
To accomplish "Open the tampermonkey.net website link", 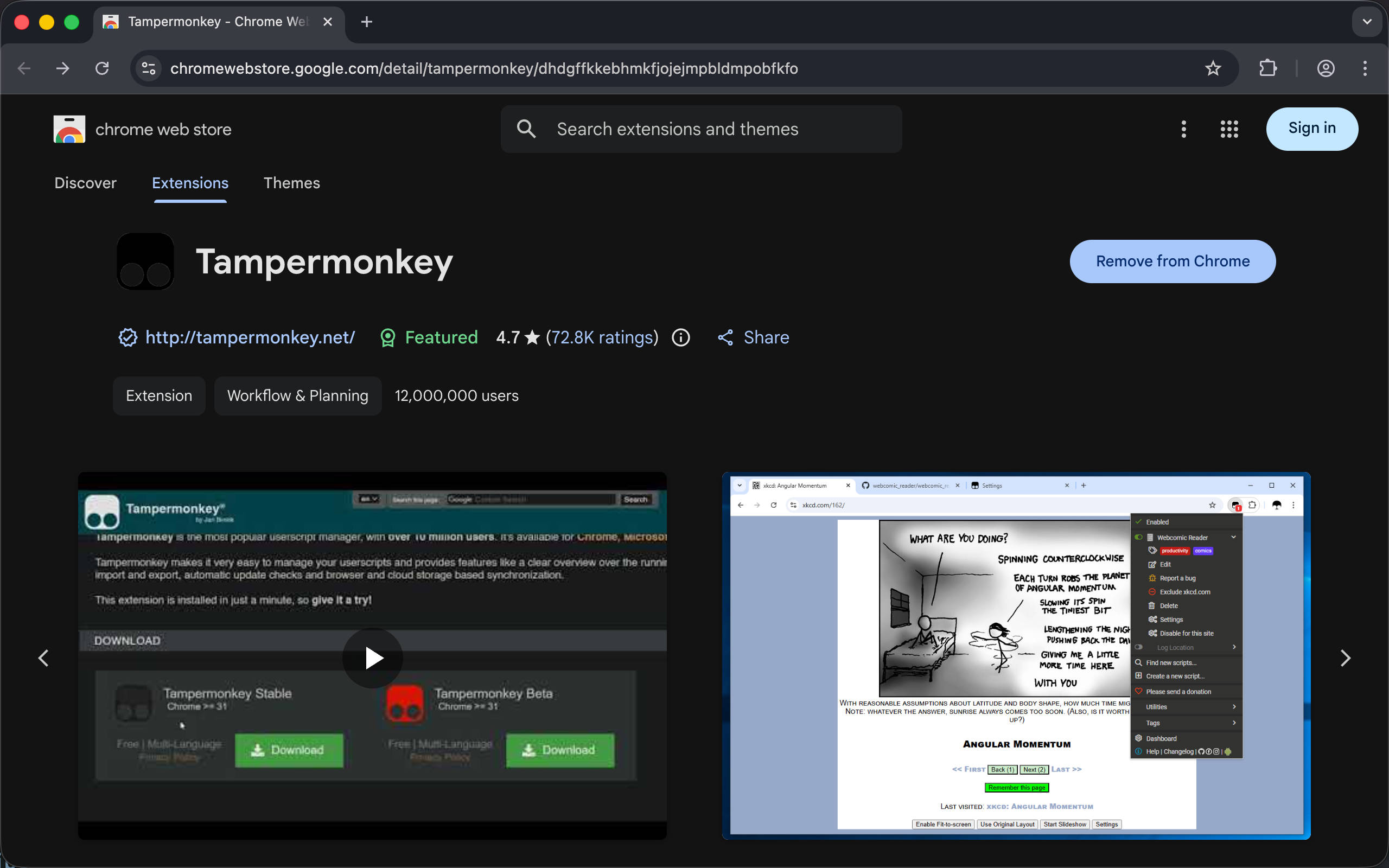I will pos(250,337).
